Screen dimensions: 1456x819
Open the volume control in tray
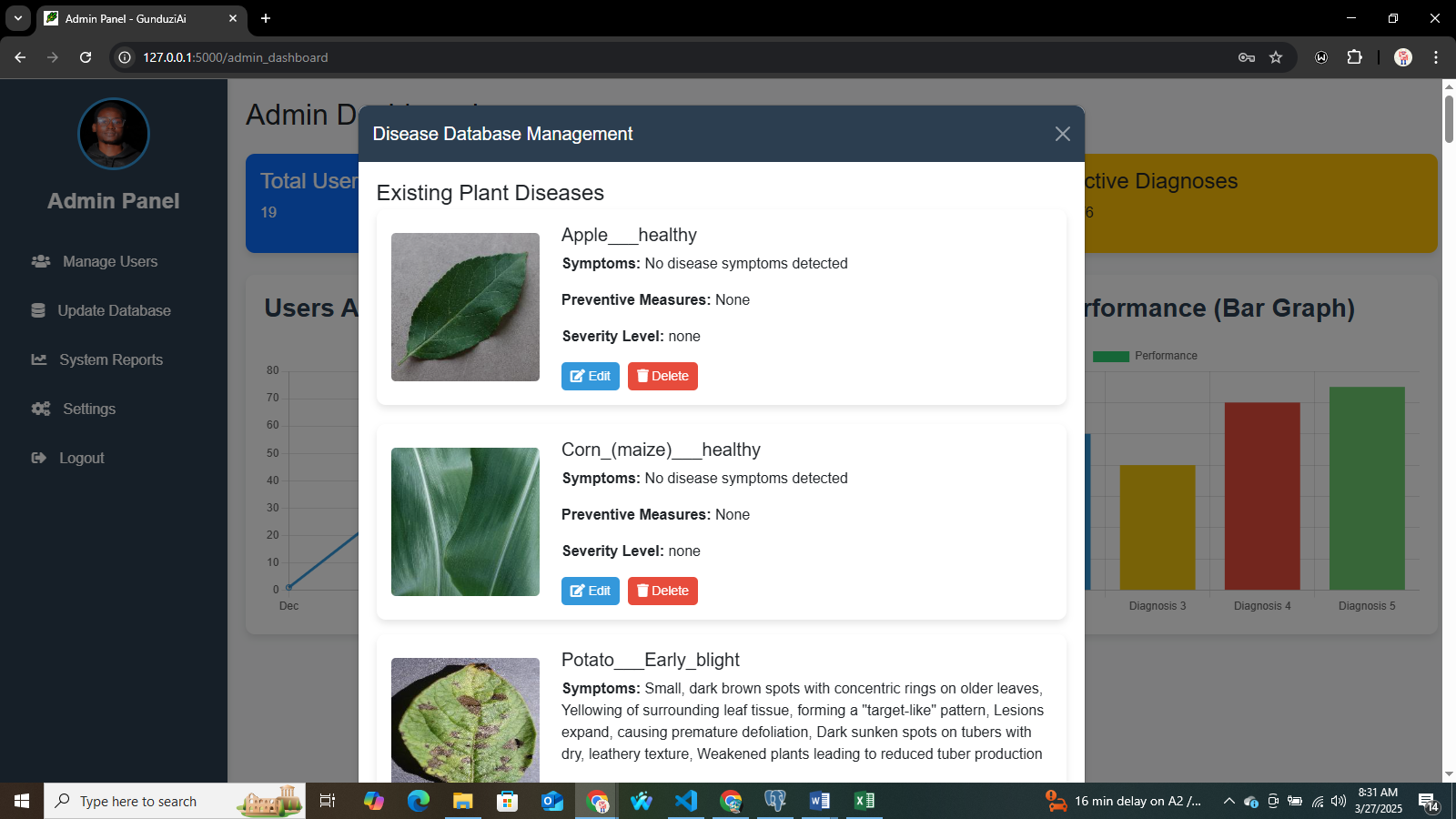[1338, 801]
